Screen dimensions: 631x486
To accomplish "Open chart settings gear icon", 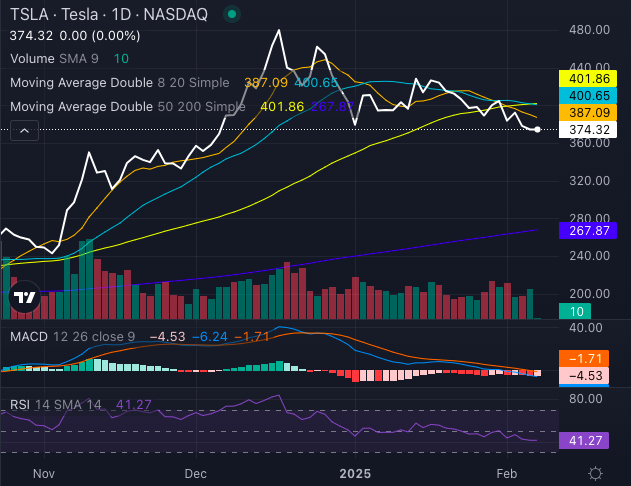I will [x=596, y=473].
